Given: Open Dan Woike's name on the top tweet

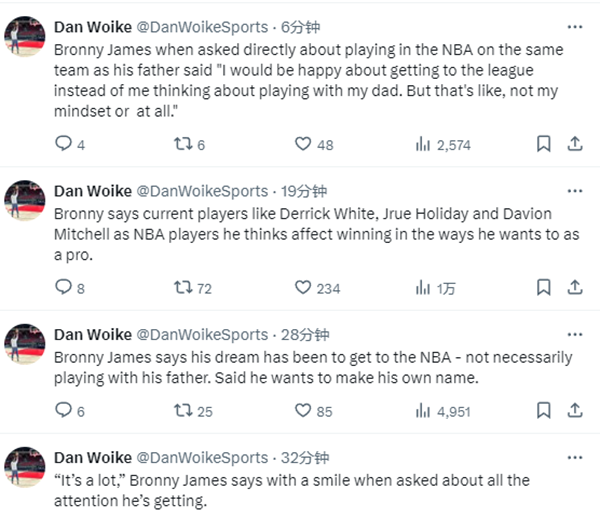Looking at the screenshot, I should (x=92, y=28).
